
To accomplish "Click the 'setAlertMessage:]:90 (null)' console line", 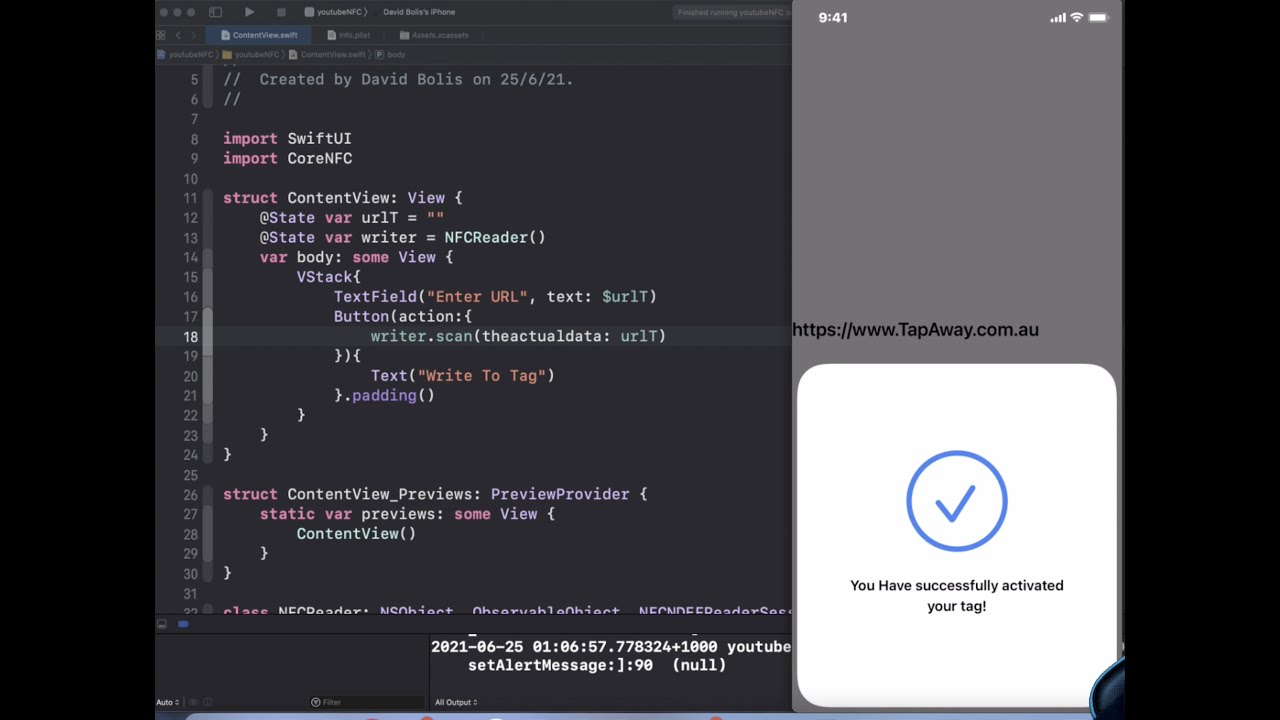I will click(597, 665).
